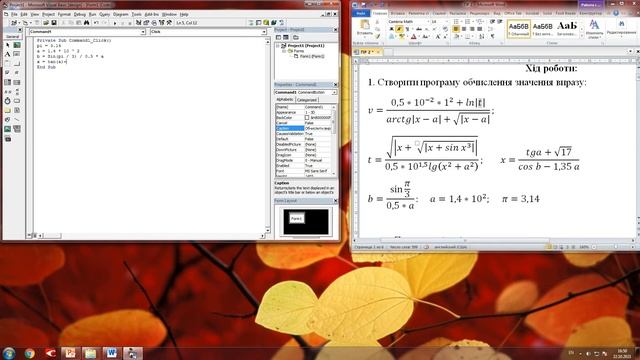Toggle Italic formatting in Word ribbon
This screenshot has height=360, width=640.
point(399,29)
